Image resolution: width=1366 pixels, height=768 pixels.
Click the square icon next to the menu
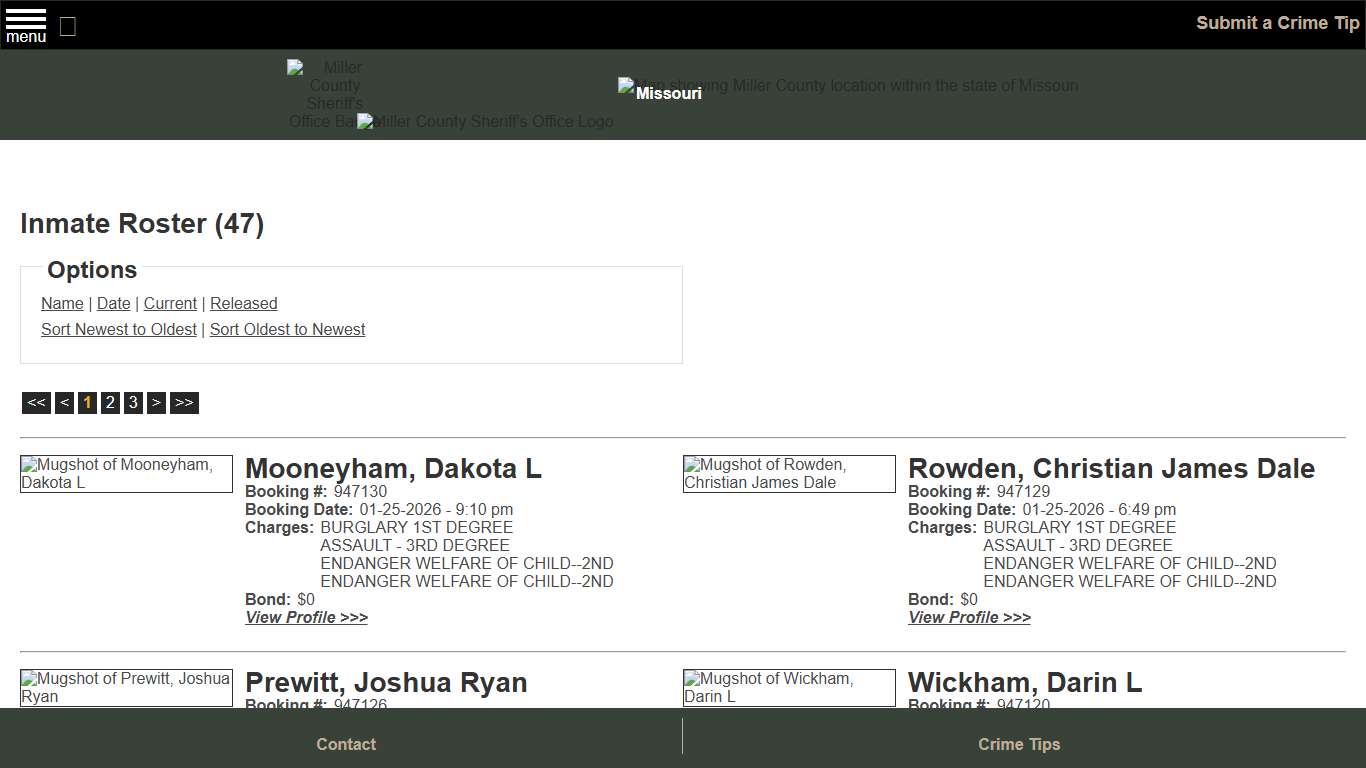[x=67, y=27]
